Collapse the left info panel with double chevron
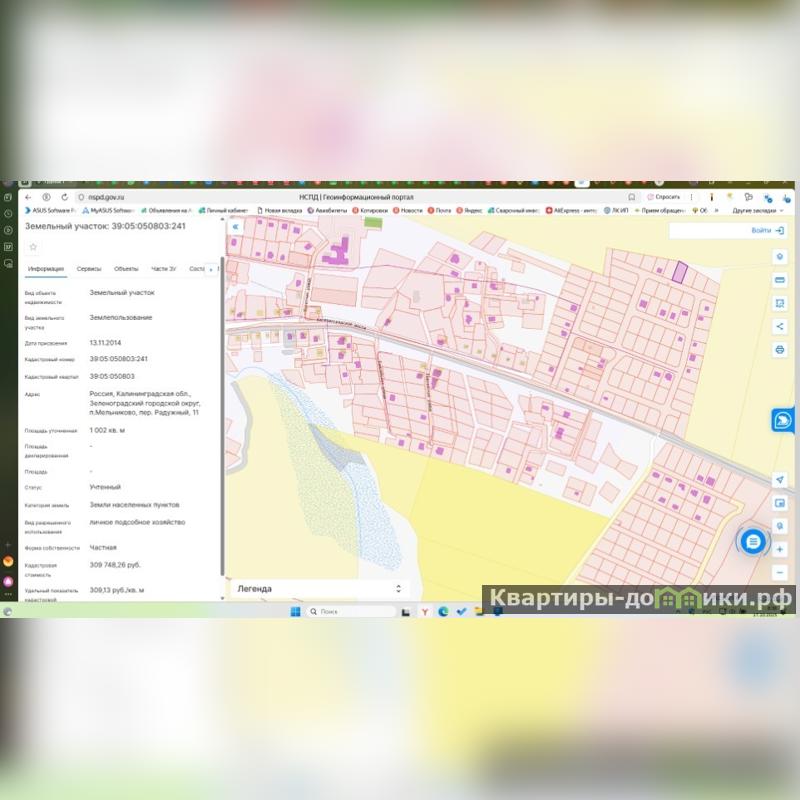Image resolution: width=800 pixels, height=800 pixels. [235, 227]
